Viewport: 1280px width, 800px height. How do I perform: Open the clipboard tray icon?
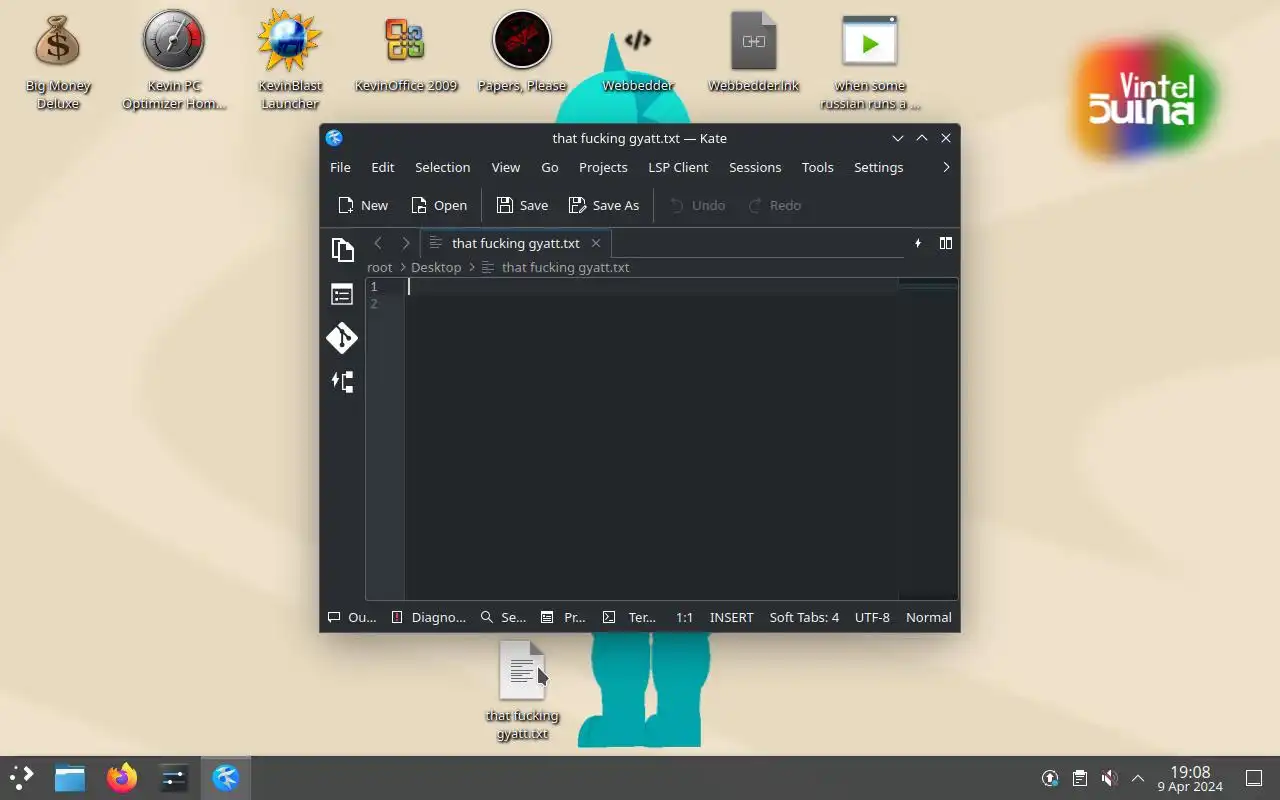1080,778
